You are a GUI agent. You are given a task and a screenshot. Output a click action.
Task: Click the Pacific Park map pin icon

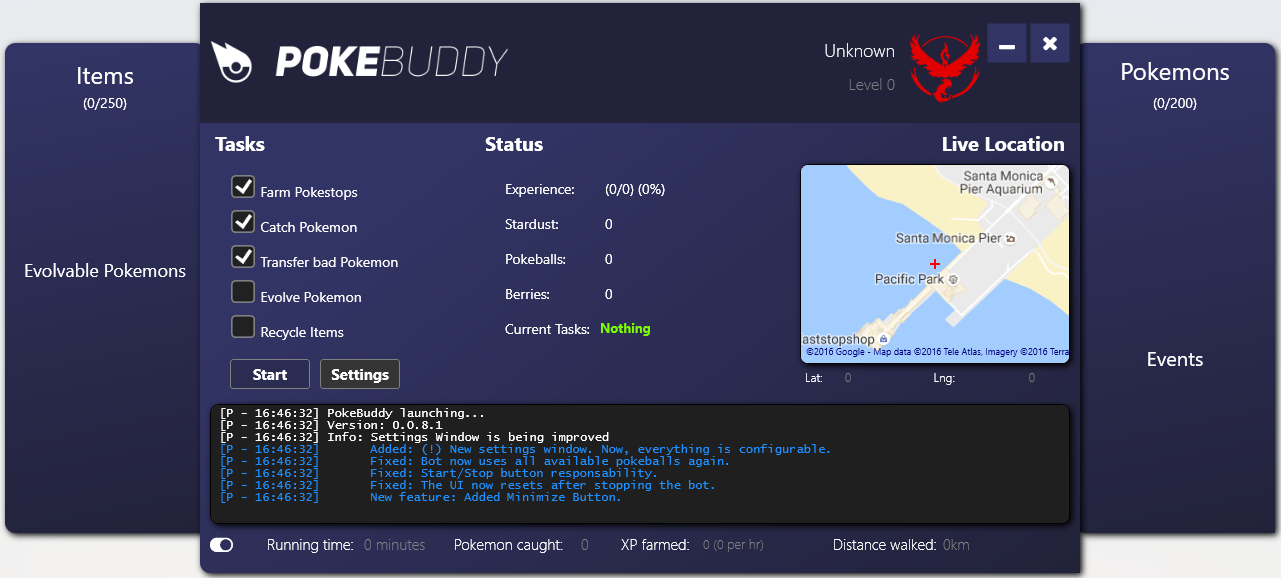pos(954,279)
